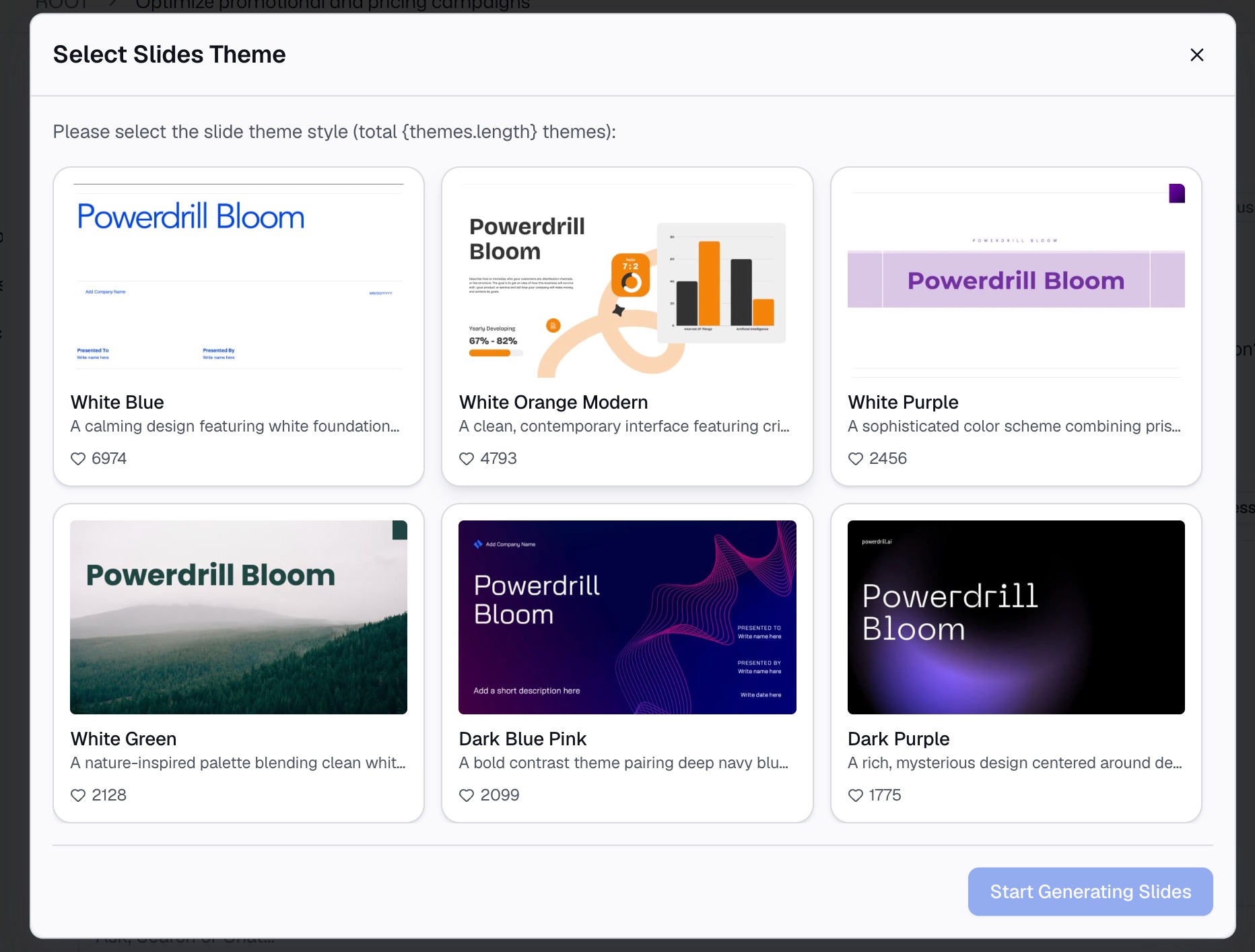1255x952 pixels.
Task: Click the 6974 likes count
Action: (x=109, y=458)
